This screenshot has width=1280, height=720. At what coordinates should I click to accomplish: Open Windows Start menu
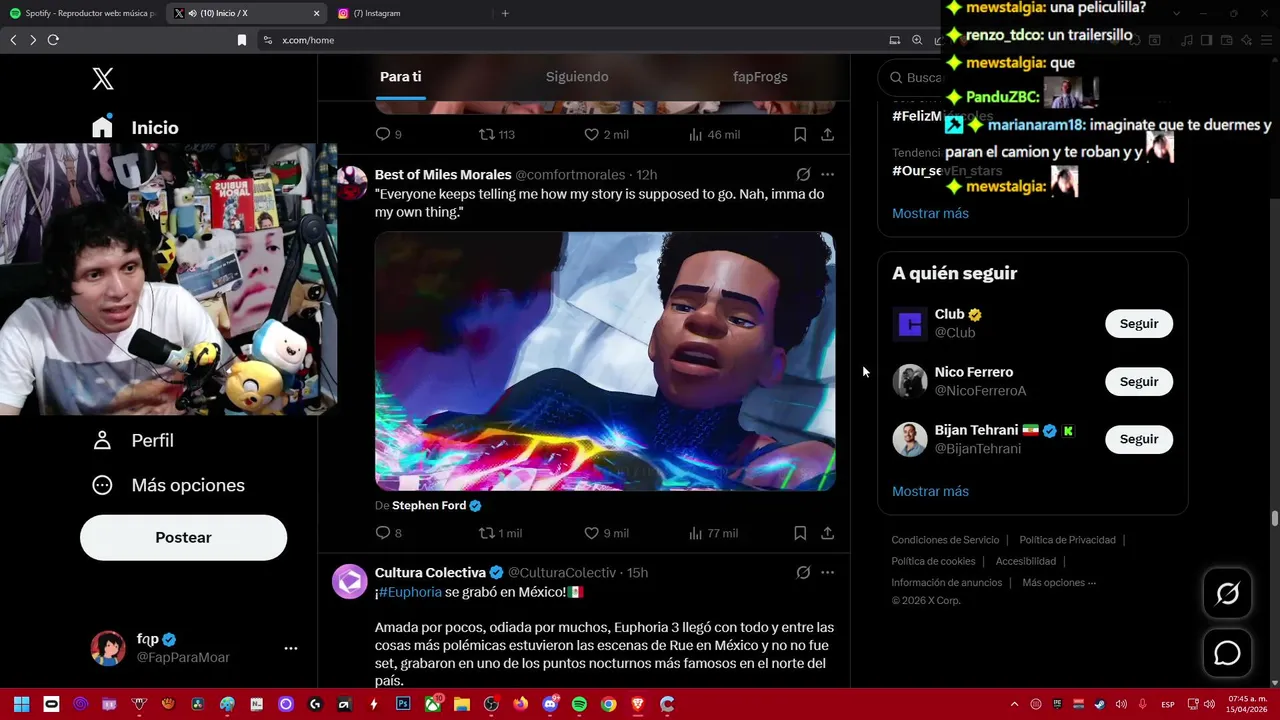[21, 704]
